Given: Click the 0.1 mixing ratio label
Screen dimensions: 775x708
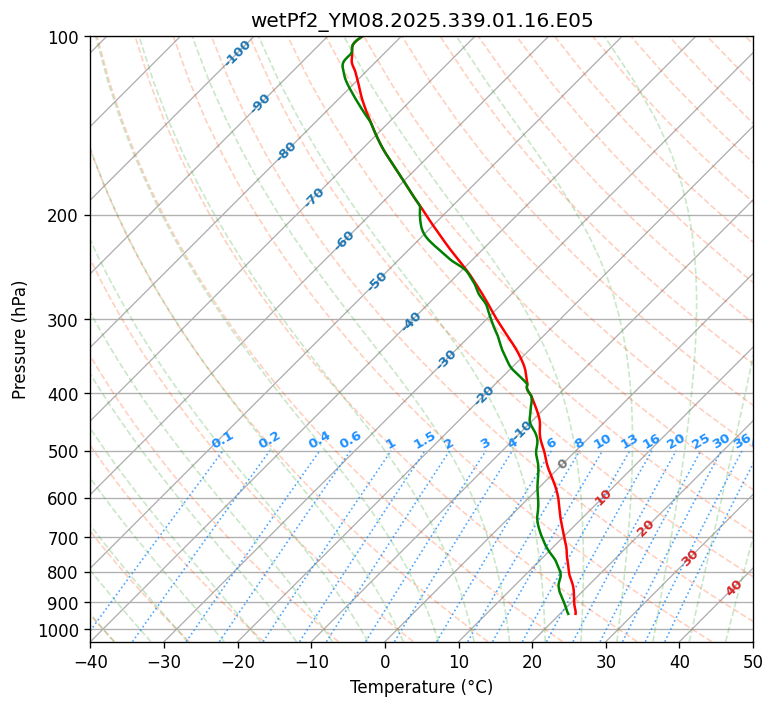Looking at the screenshot, I should [x=222, y=440].
